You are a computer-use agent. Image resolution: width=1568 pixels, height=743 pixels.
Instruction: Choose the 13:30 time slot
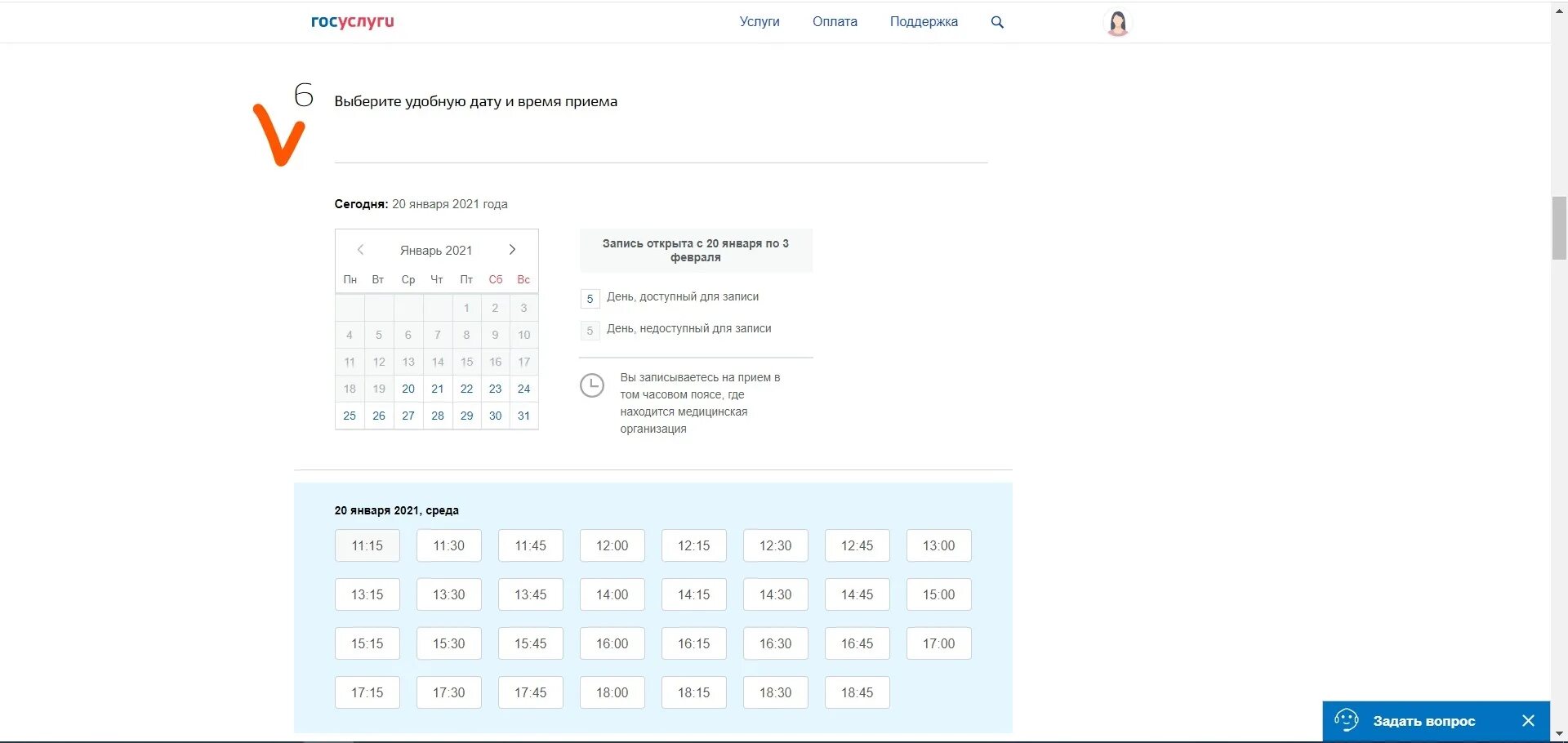(x=449, y=594)
